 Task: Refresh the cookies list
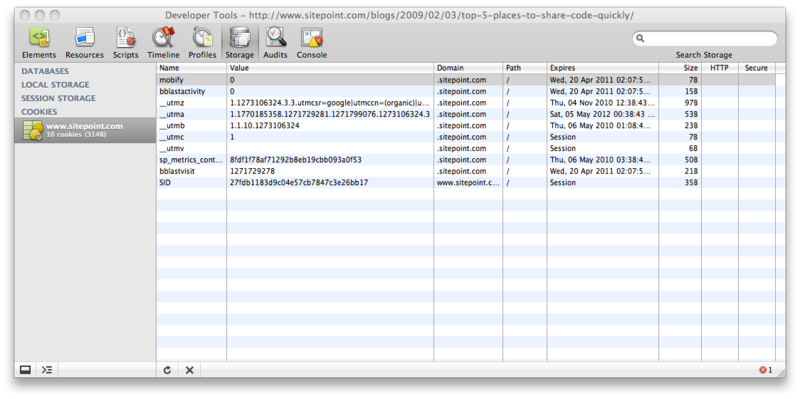(167, 370)
